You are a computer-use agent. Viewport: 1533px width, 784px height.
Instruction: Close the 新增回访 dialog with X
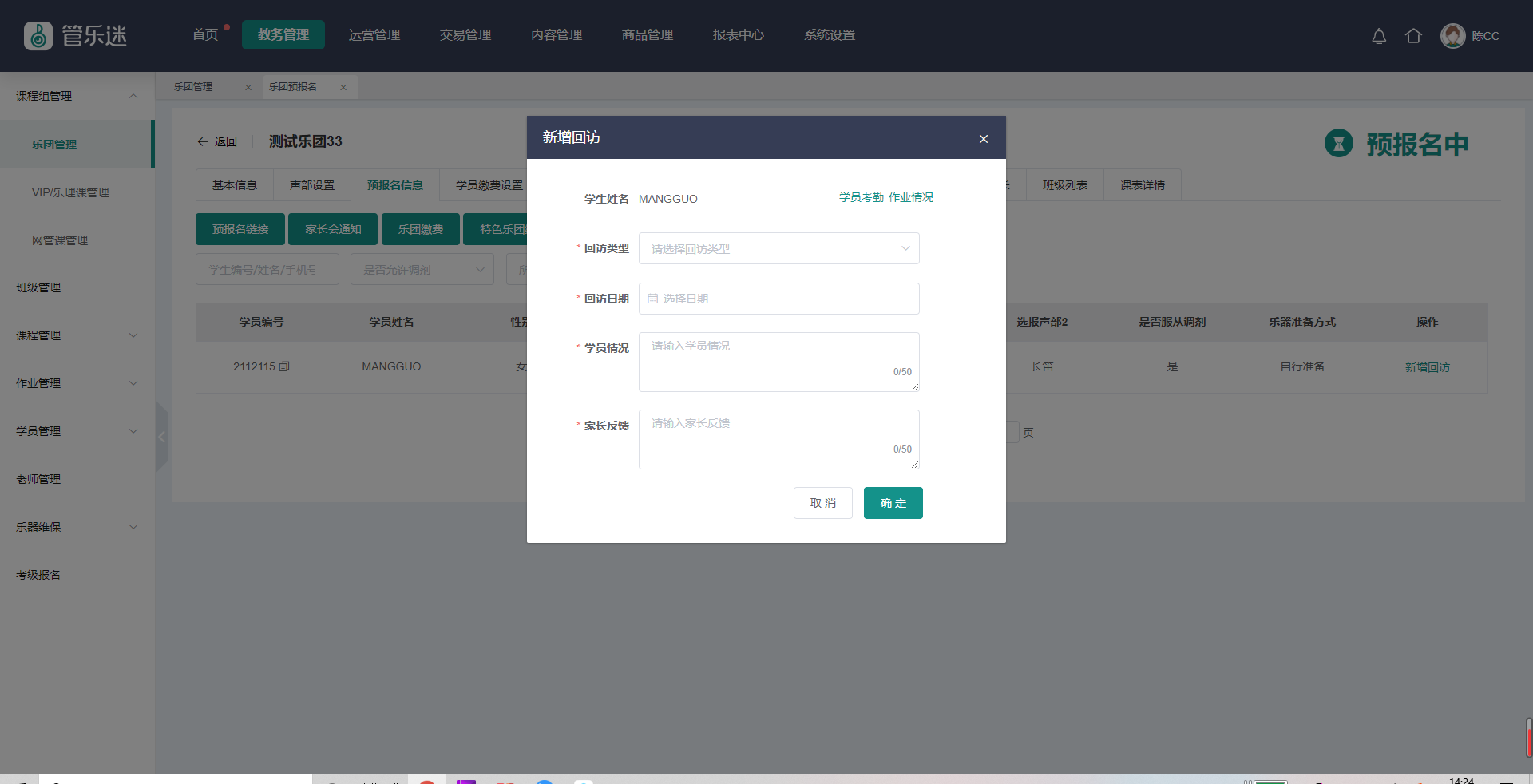coord(984,139)
